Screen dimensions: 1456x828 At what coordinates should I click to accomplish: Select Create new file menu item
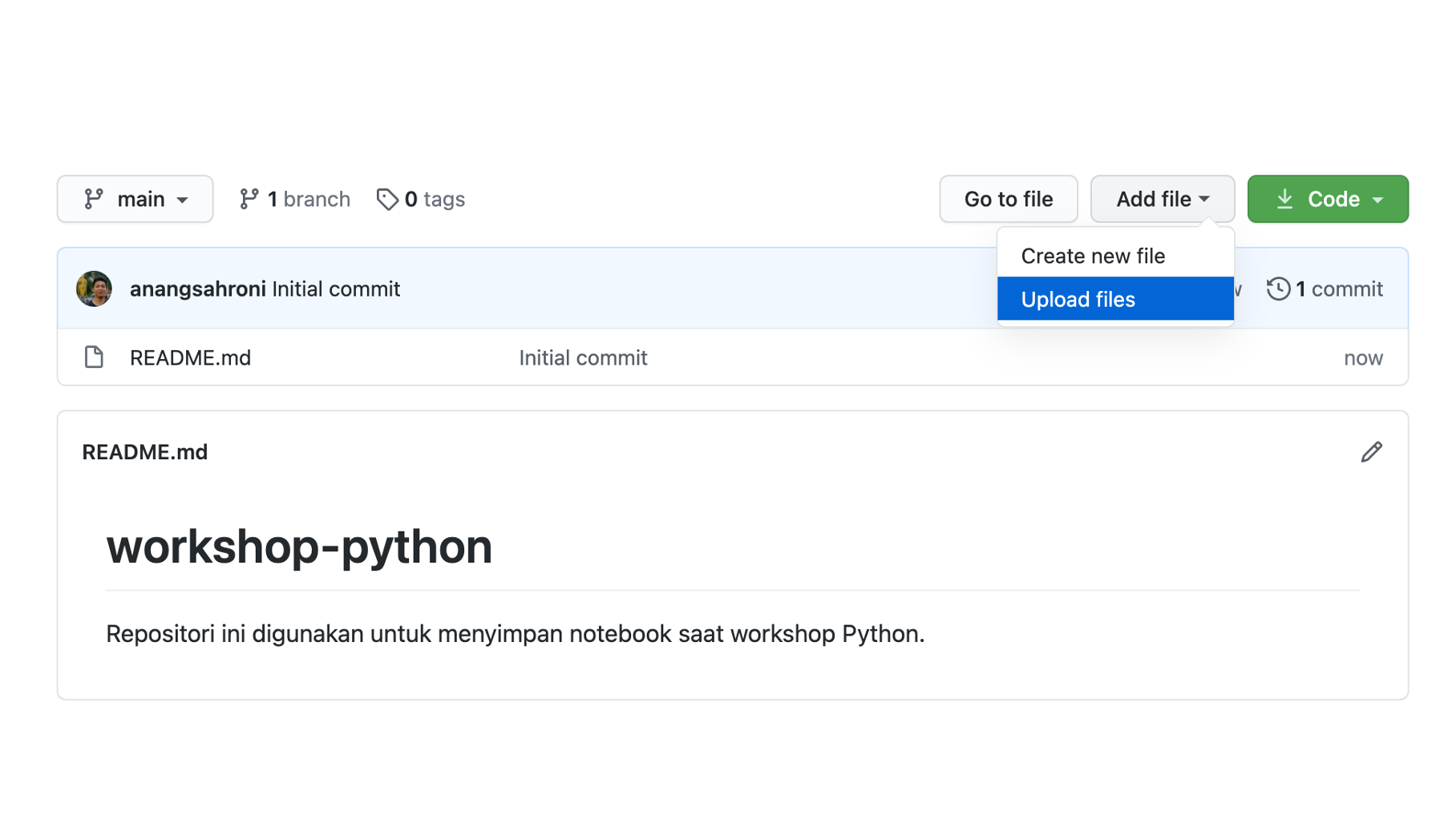click(1093, 256)
